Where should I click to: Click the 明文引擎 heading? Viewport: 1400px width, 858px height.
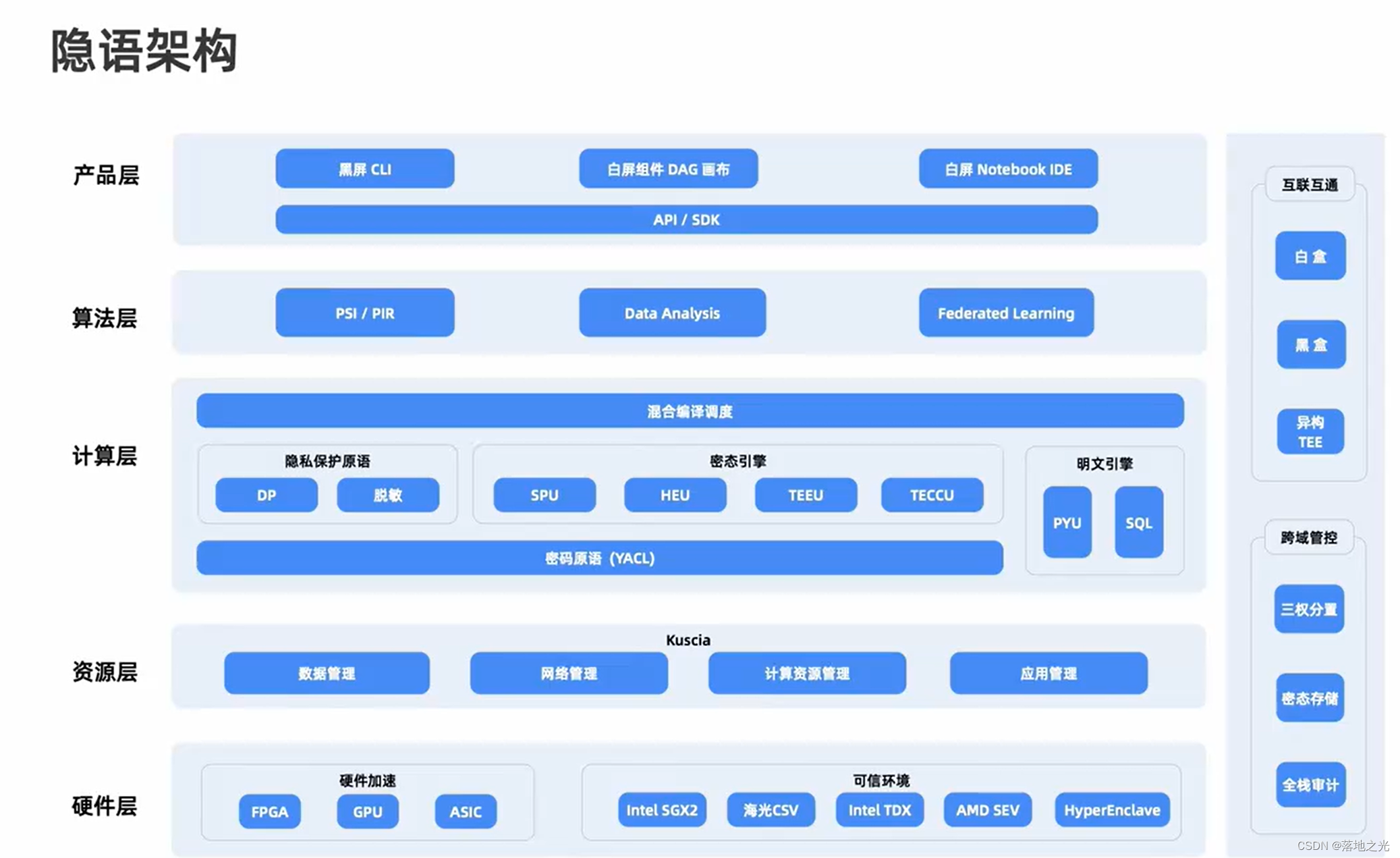click(x=1104, y=464)
